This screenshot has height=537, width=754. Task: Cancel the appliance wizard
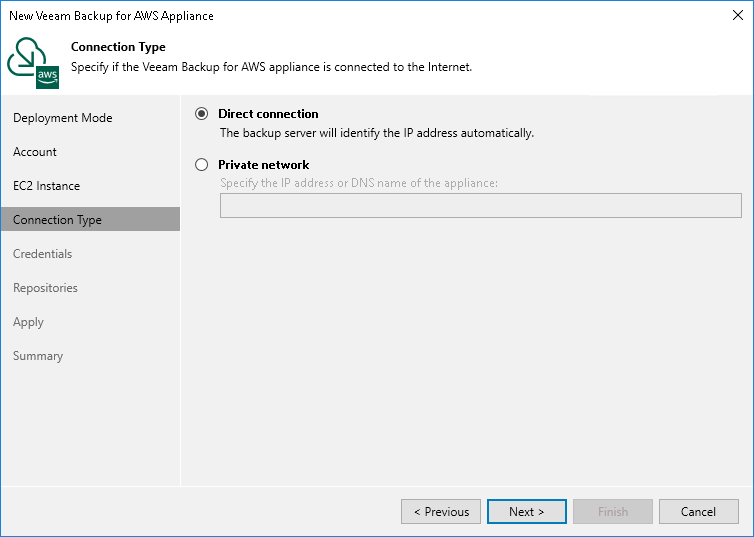click(x=698, y=512)
